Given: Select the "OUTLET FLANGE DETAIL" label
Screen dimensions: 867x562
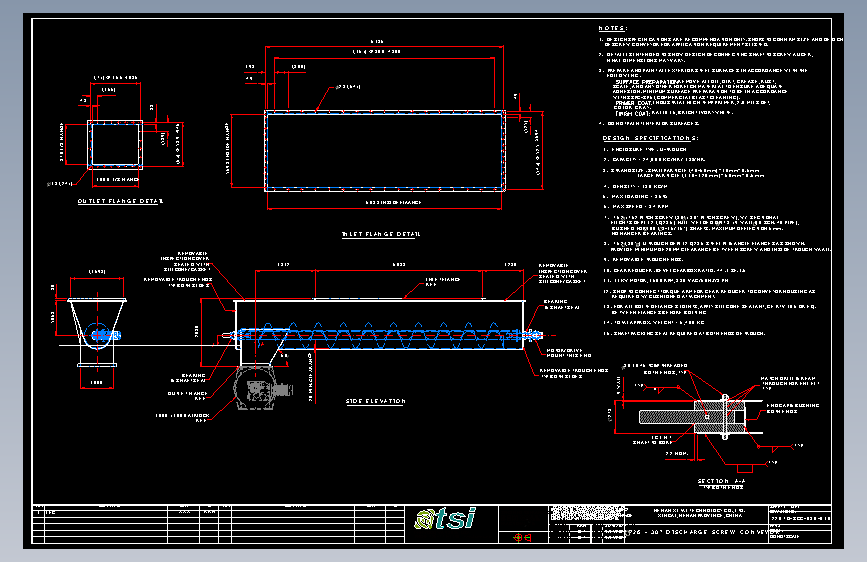Looking at the screenshot, I should pyautogui.click(x=120, y=201).
